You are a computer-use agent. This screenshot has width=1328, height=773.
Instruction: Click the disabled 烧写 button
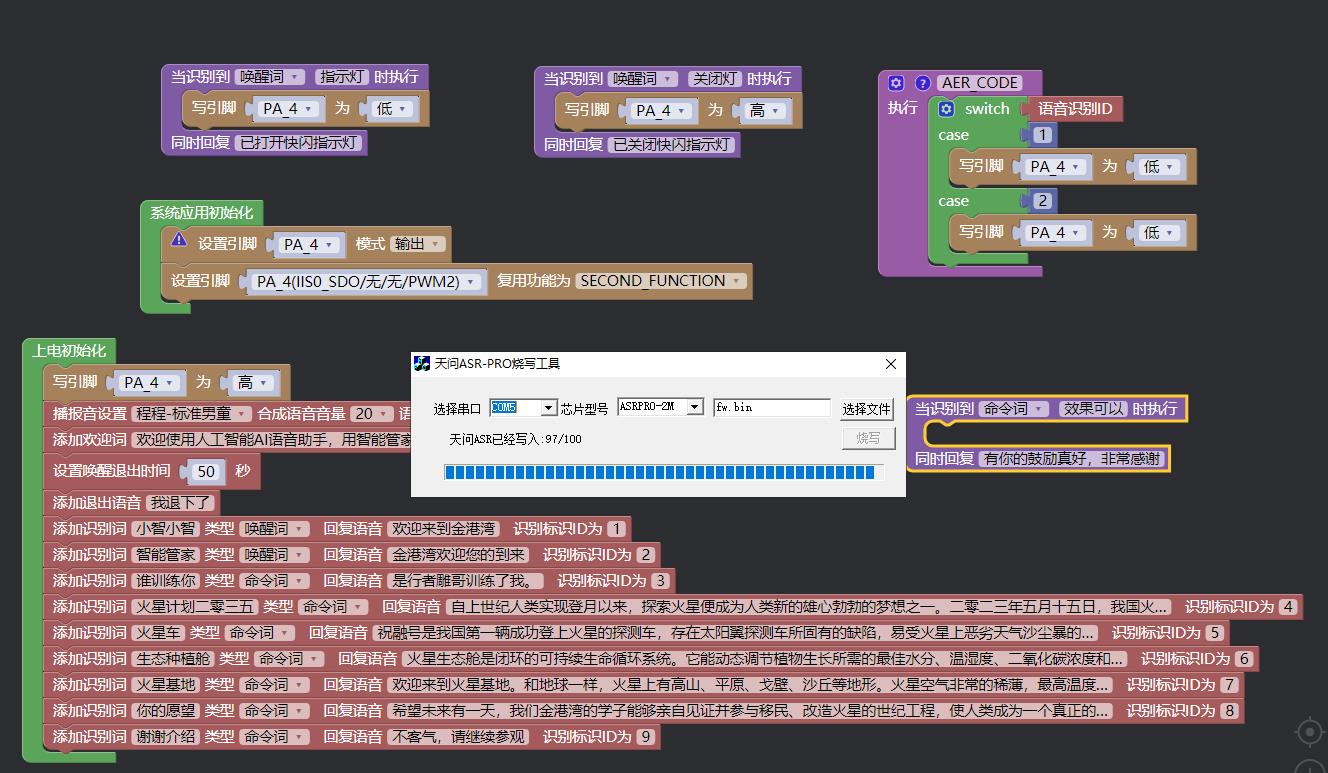click(868, 439)
